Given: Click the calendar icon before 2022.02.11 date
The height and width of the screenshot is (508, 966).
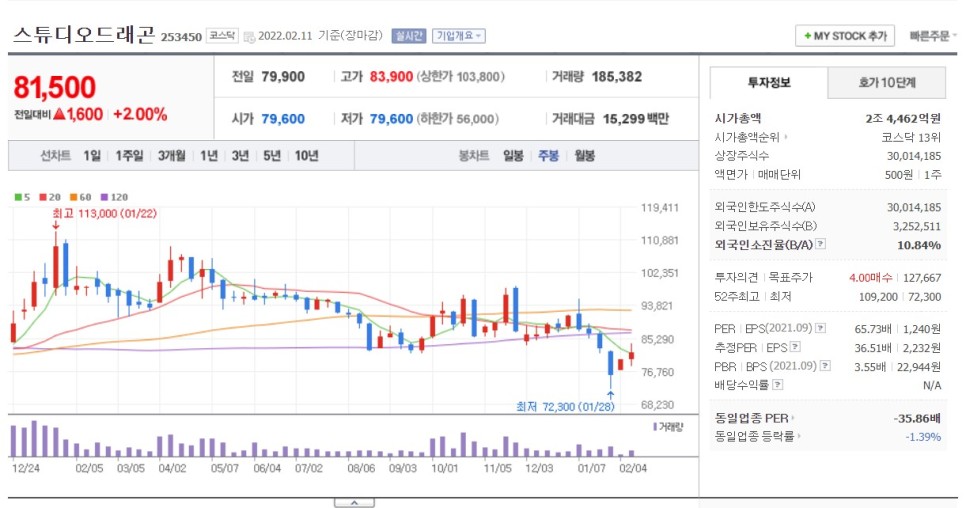Looking at the screenshot, I should (x=249, y=37).
